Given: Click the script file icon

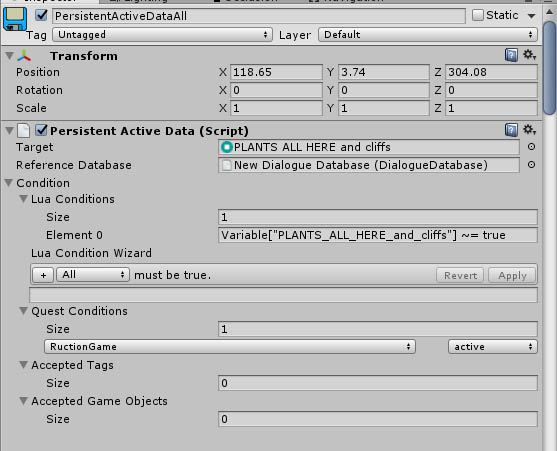Looking at the screenshot, I should coord(23,130).
